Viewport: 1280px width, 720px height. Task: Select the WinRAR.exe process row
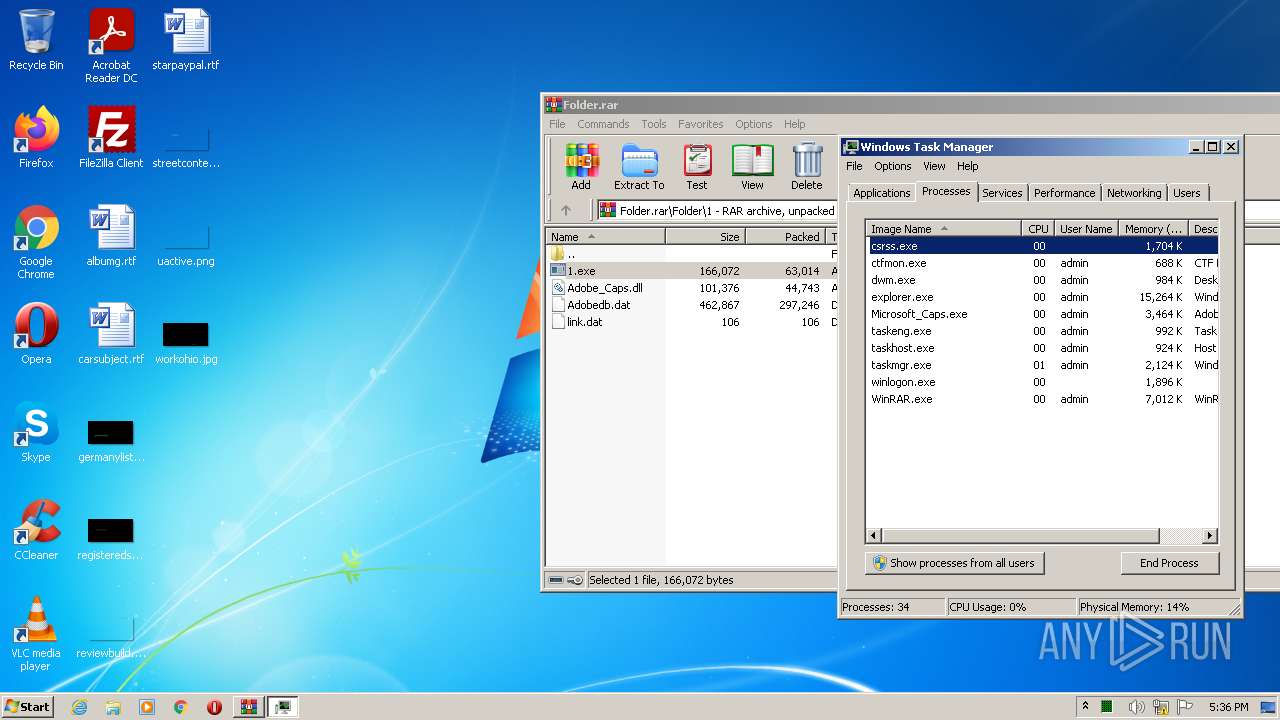(x=1042, y=399)
